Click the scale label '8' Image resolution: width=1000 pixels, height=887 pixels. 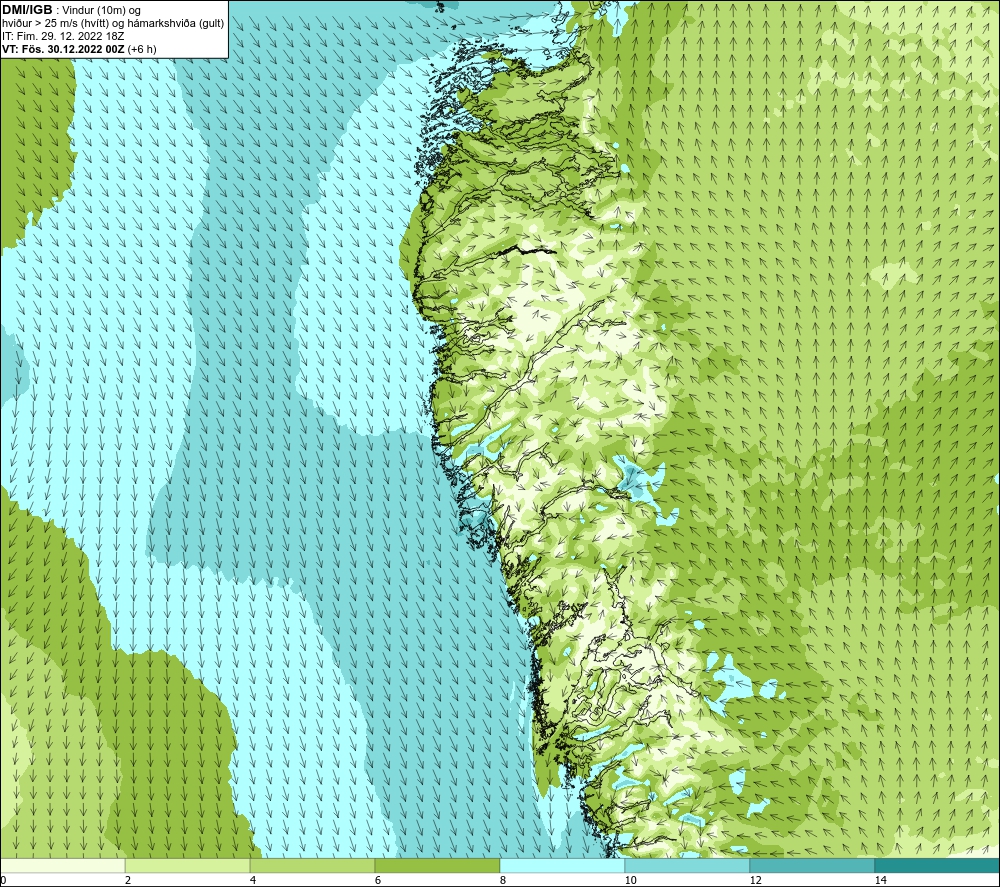[503, 880]
